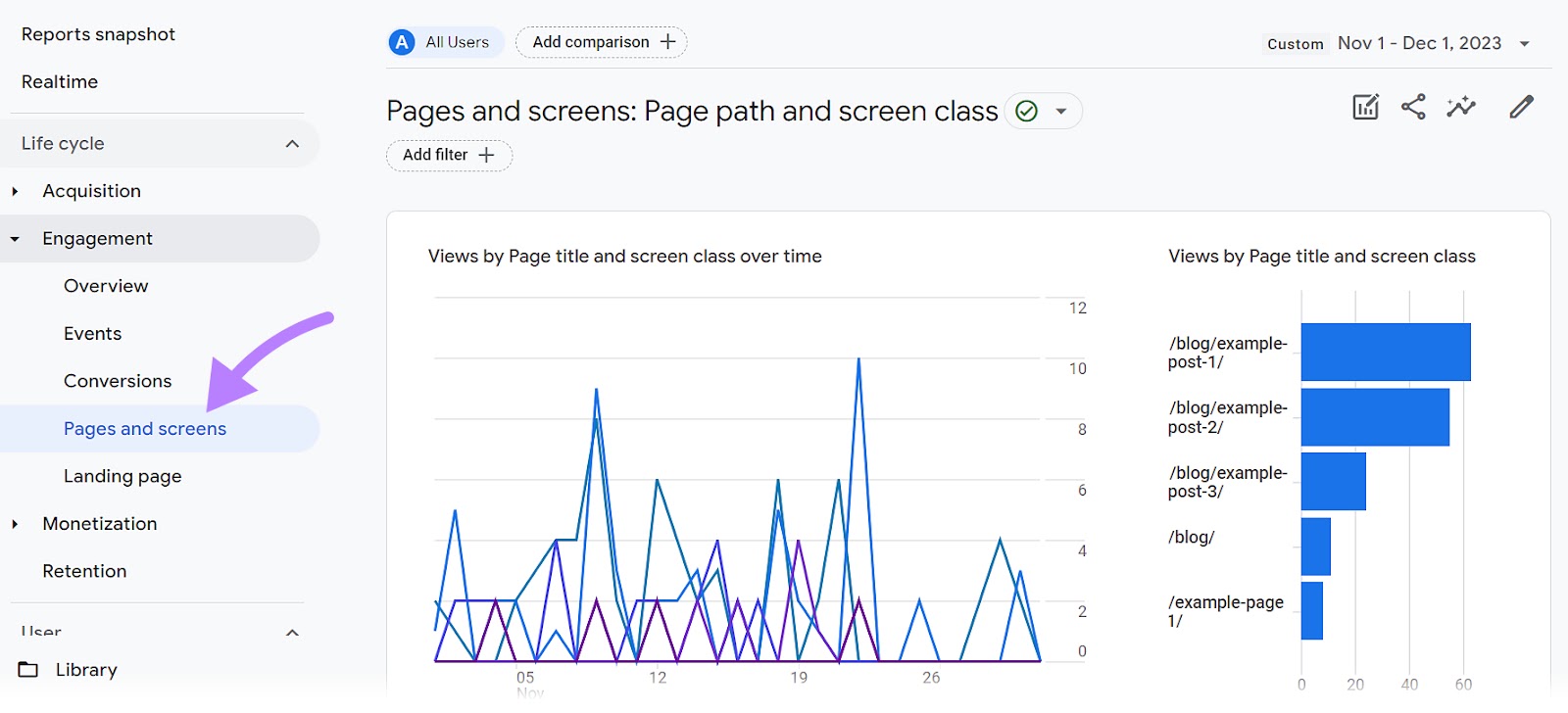This screenshot has width=1568, height=713.
Task: Expand the Acquisition menu group
Action: [x=15, y=192]
